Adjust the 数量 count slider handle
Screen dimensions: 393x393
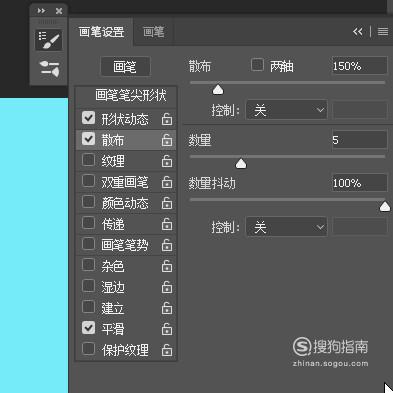pyautogui.click(x=241, y=163)
